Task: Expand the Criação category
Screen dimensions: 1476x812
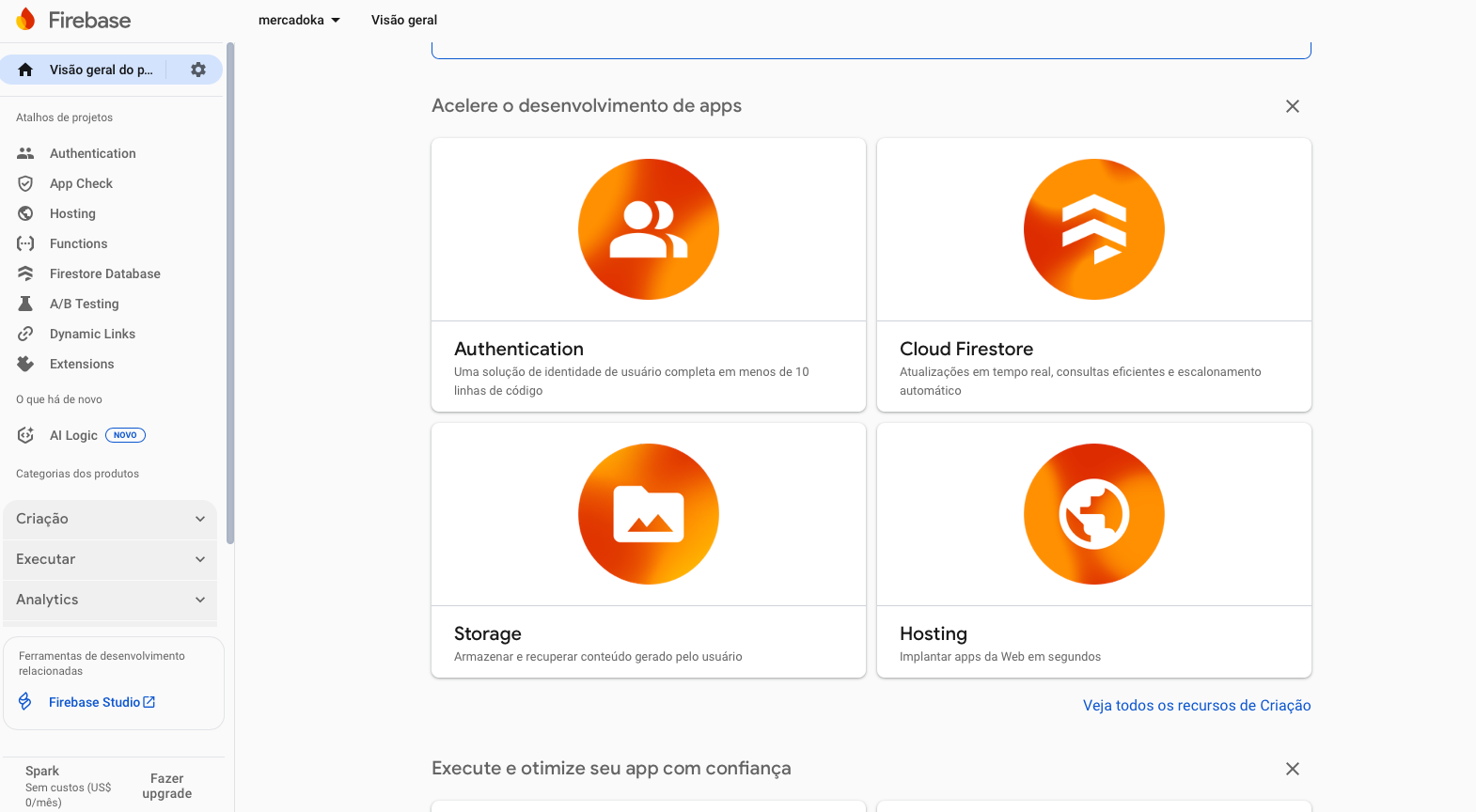Action: pyautogui.click(x=110, y=519)
